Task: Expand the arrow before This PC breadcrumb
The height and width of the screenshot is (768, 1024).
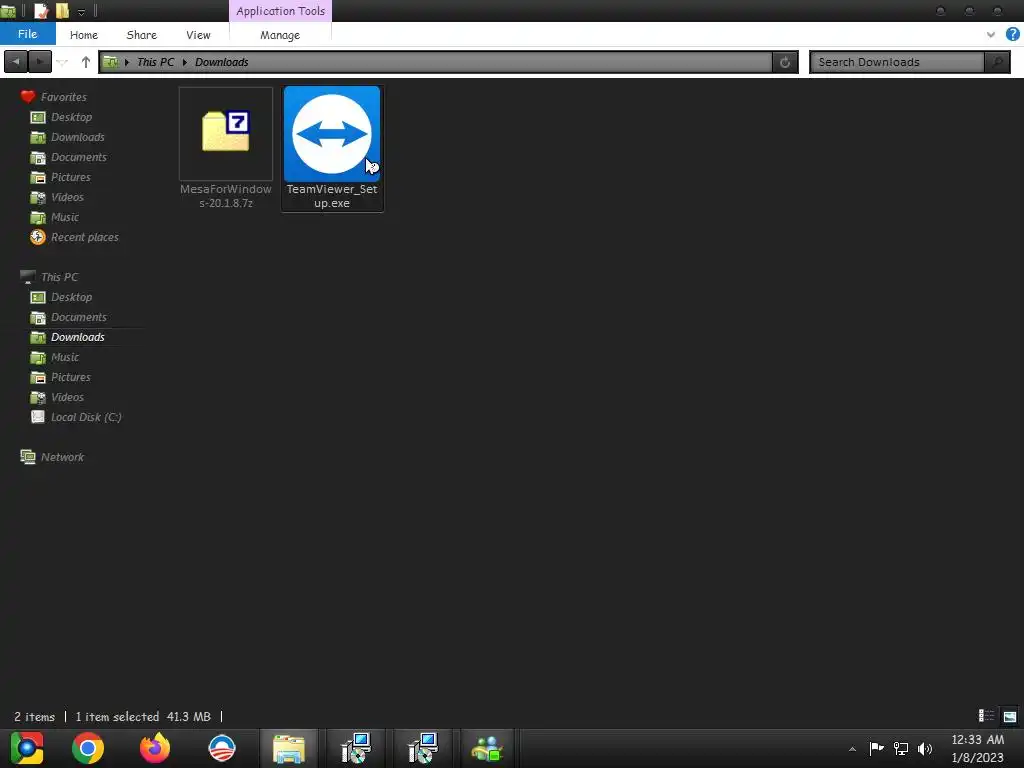Action: click(127, 62)
